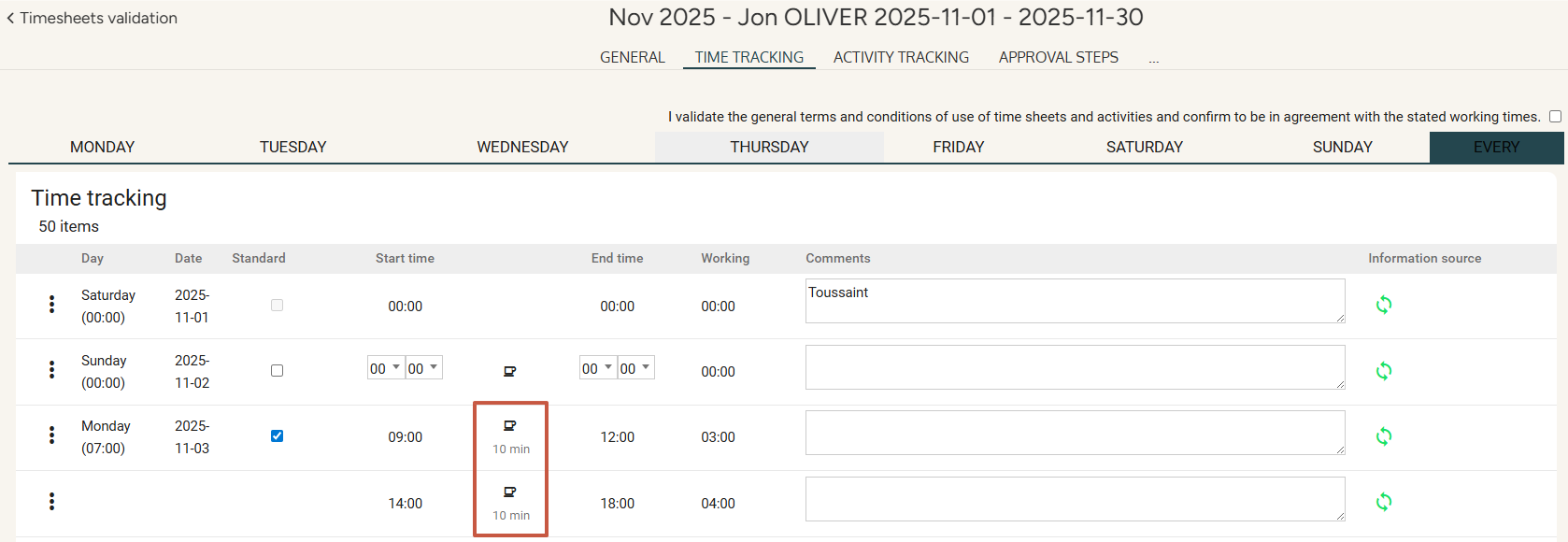Select the EVERY day filter button

[x=1495, y=148]
